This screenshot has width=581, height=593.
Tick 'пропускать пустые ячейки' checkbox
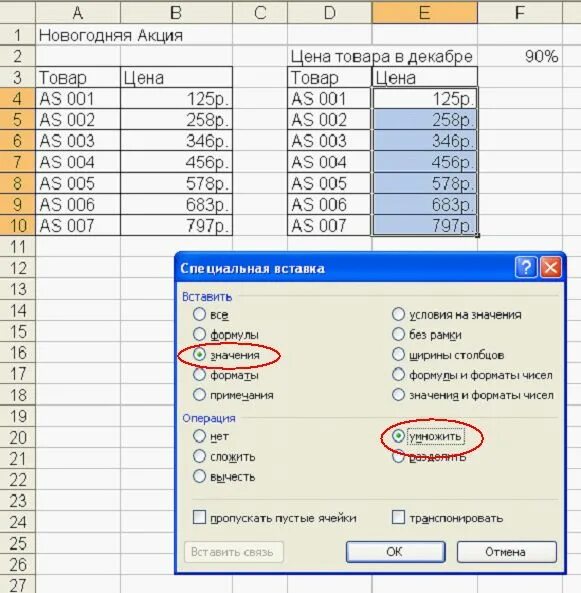point(199,517)
